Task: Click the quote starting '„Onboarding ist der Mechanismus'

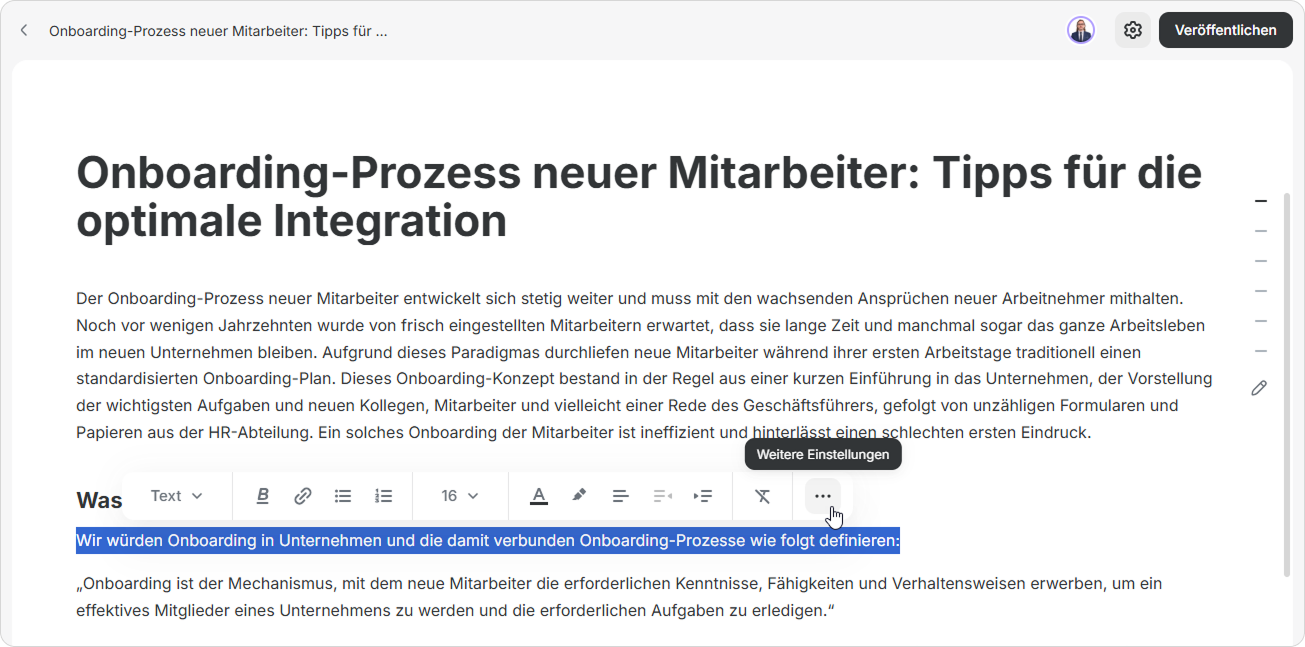Action: (619, 596)
